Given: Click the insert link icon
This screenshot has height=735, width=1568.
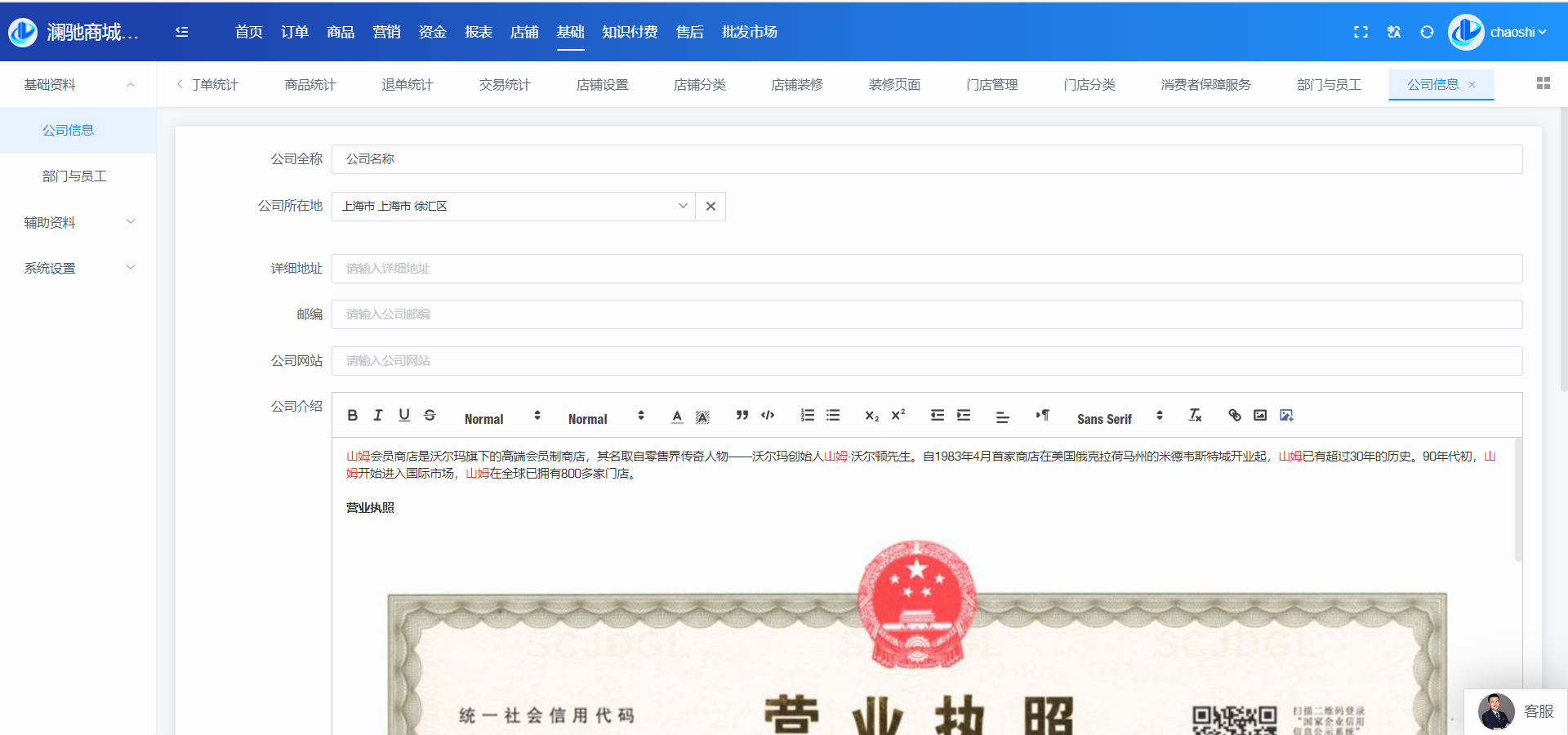Looking at the screenshot, I should coord(1234,416).
